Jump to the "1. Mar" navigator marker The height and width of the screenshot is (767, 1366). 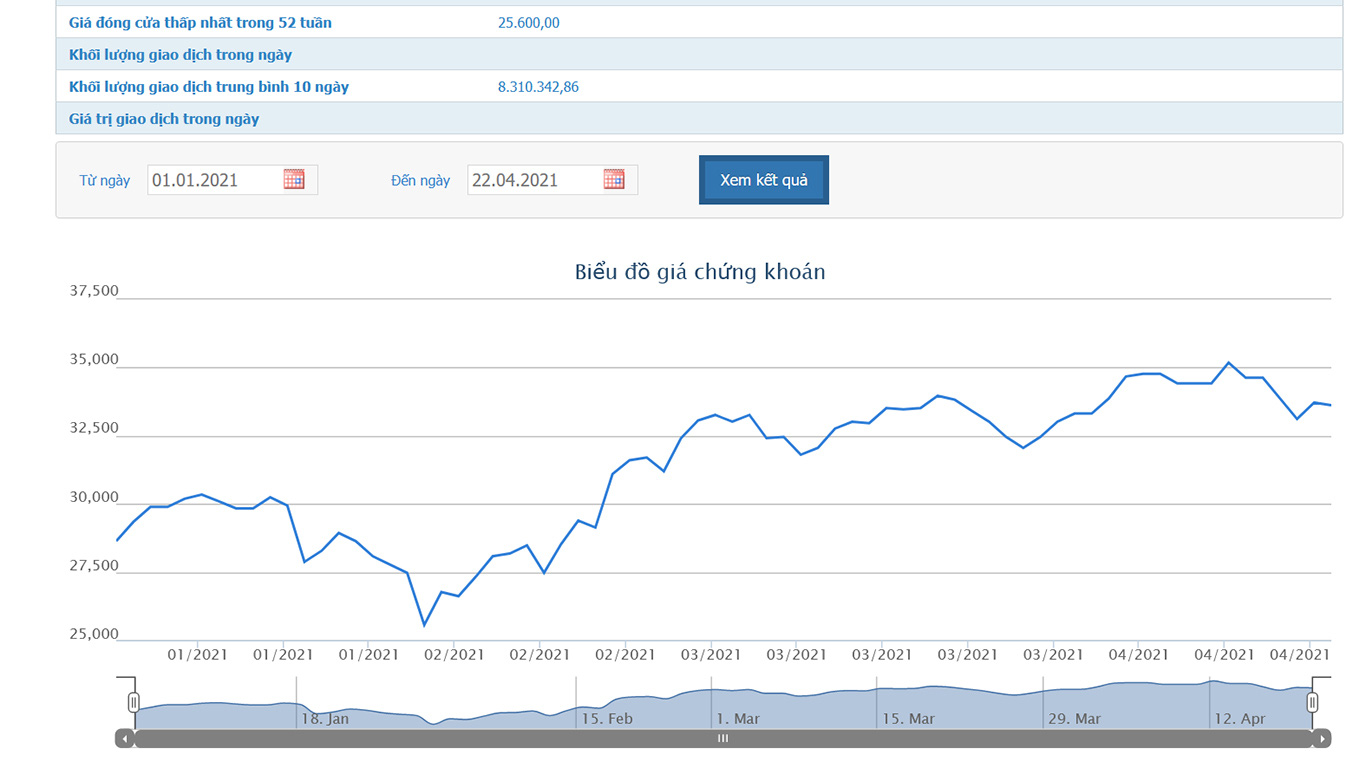coord(738,718)
